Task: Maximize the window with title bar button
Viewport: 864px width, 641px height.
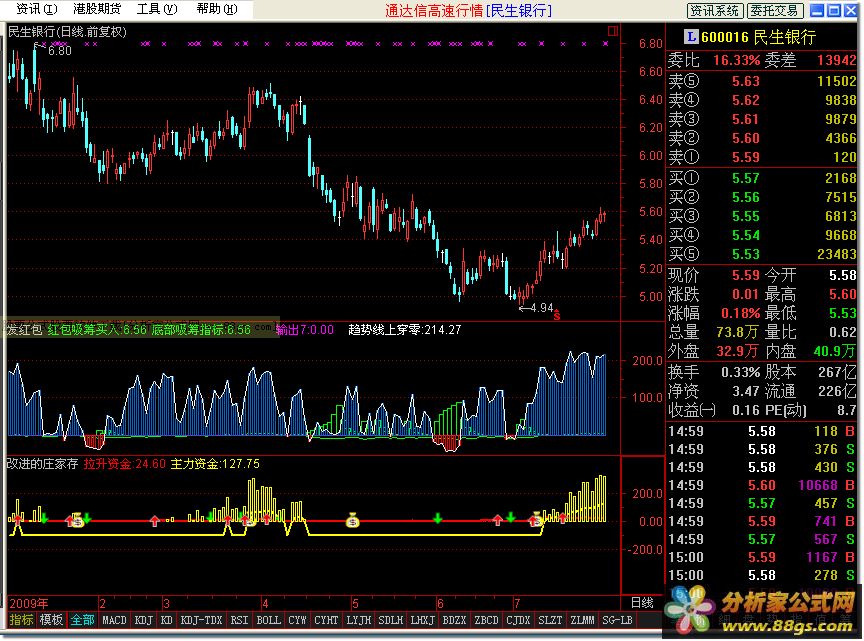Action: (834, 10)
